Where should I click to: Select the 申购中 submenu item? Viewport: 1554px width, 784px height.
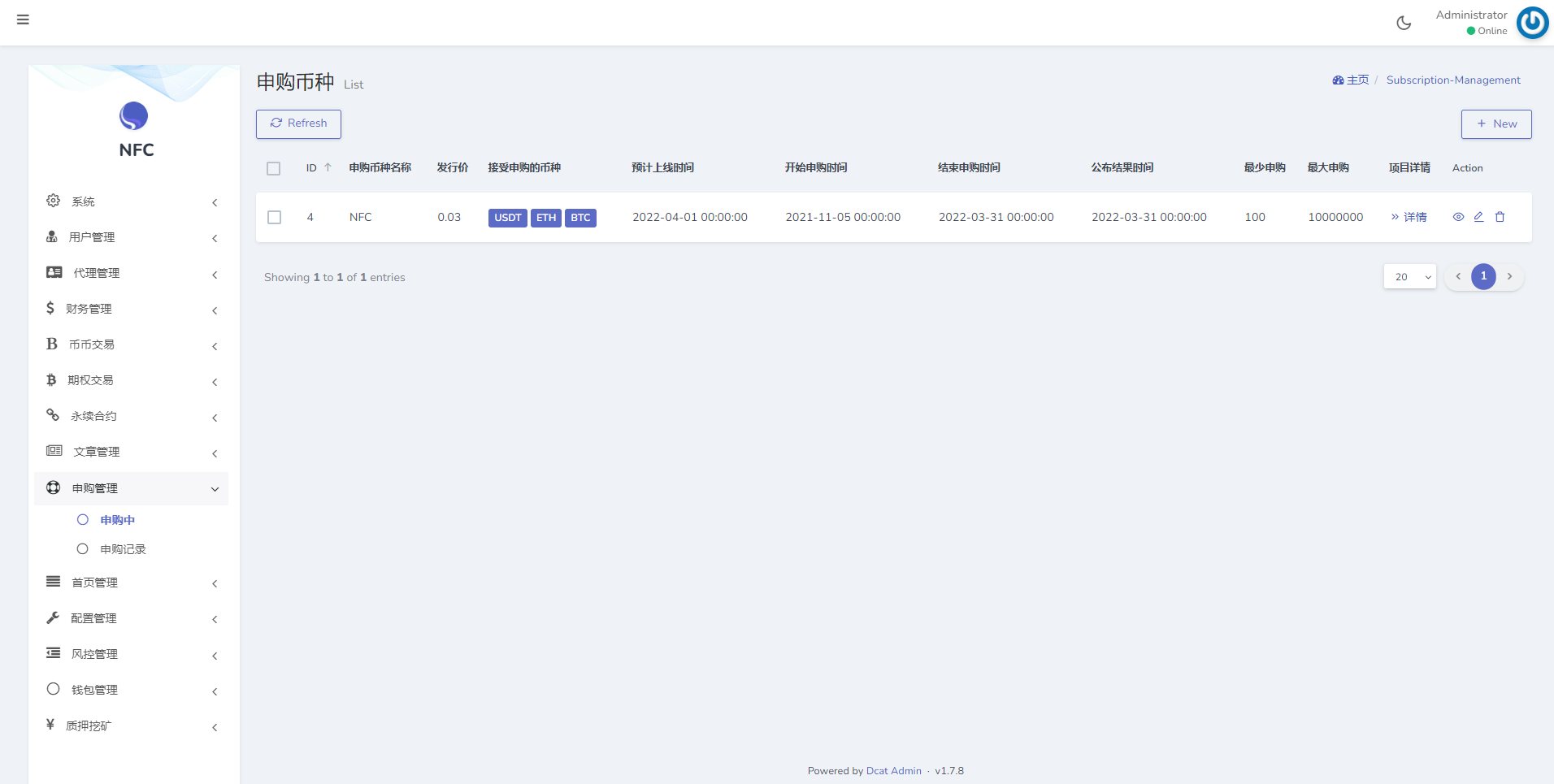tap(117, 520)
